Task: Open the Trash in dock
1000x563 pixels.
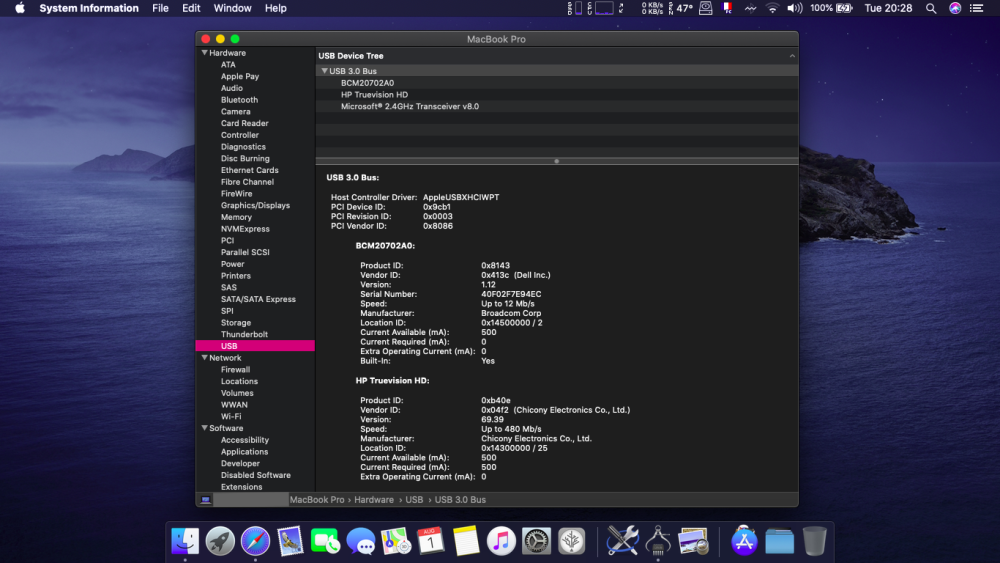Action: (814, 541)
